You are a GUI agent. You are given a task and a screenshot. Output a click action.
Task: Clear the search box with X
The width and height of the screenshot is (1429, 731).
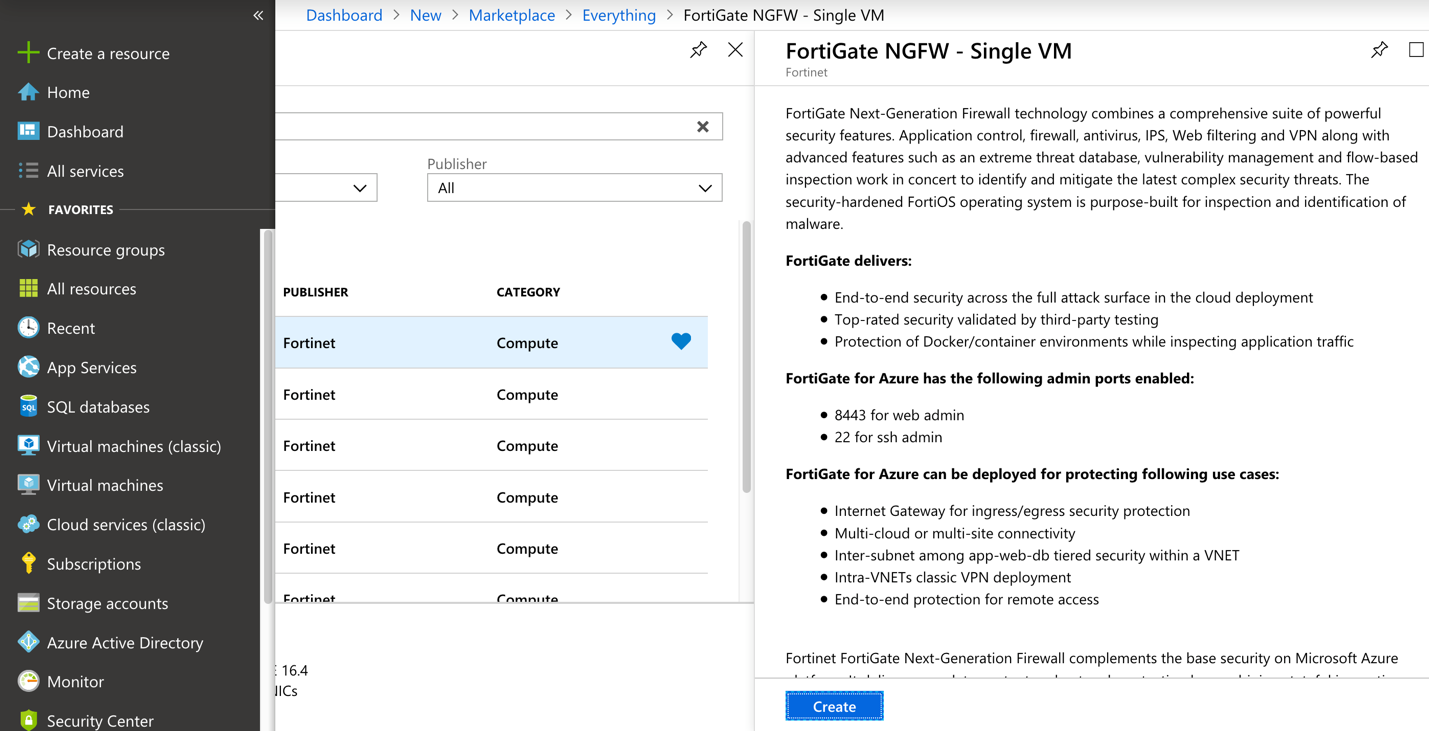tap(703, 127)
